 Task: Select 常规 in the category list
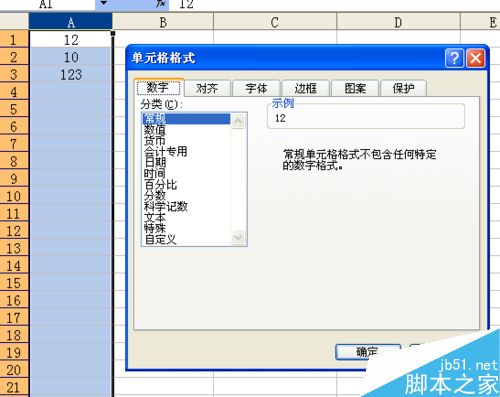(x=186, y=119)
